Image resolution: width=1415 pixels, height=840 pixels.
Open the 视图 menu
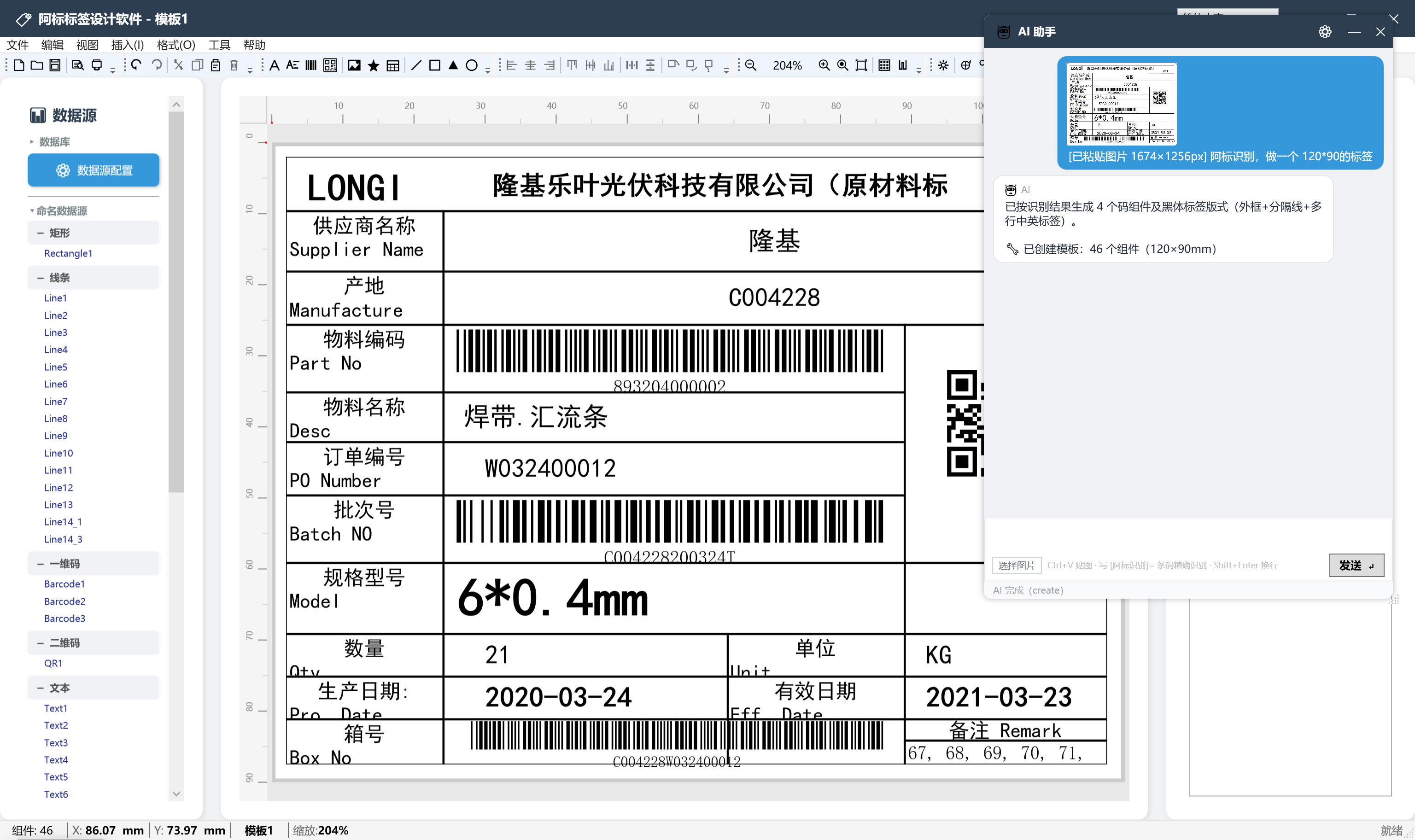tap(87, 45)
